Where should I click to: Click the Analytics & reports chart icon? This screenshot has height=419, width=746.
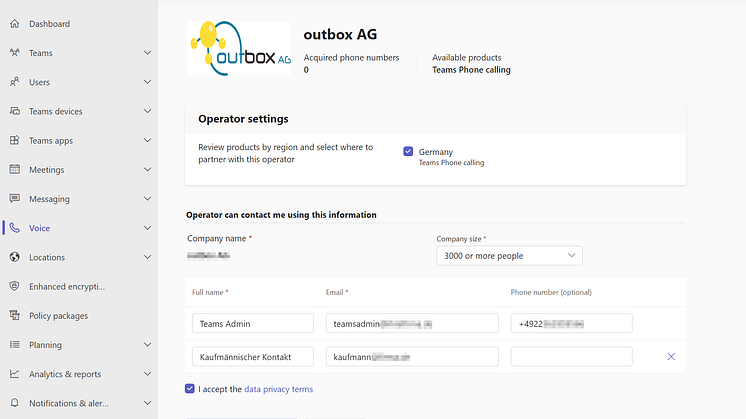coord(15,374)
